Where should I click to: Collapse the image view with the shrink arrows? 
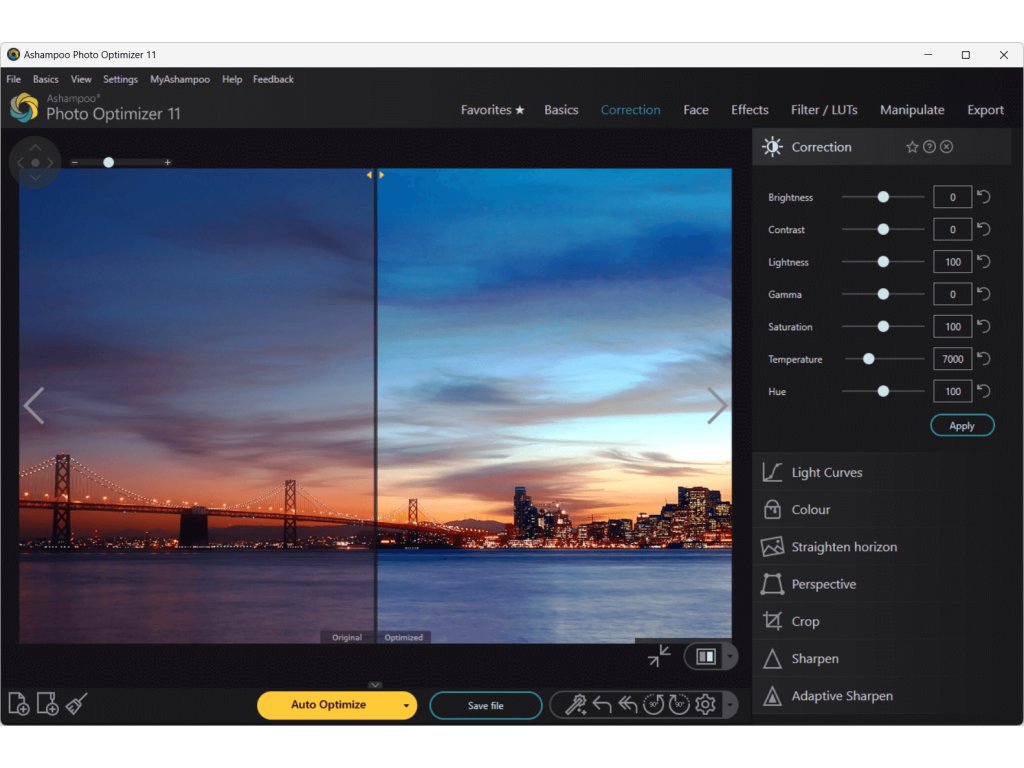659,656
